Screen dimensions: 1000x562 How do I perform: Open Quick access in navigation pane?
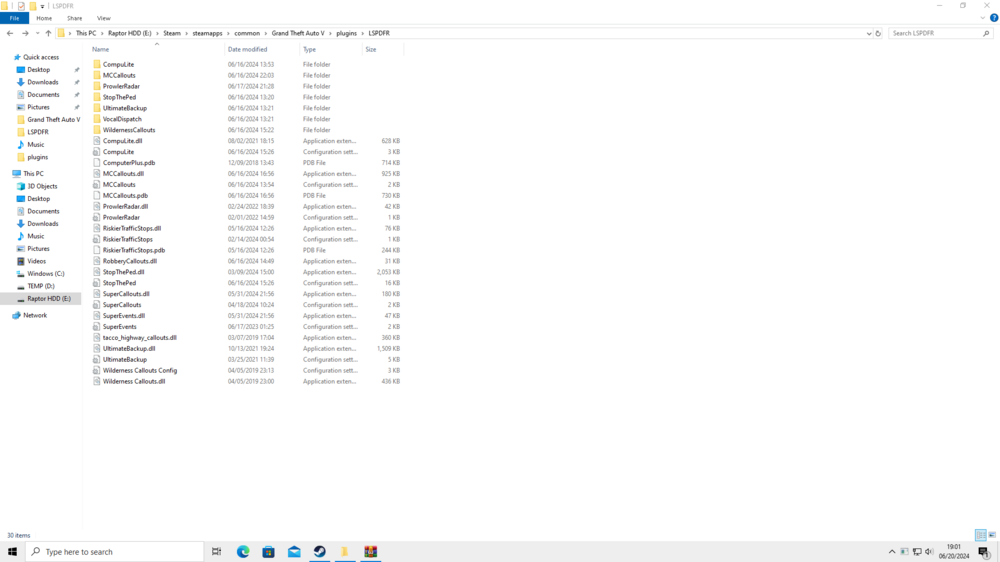41,57
